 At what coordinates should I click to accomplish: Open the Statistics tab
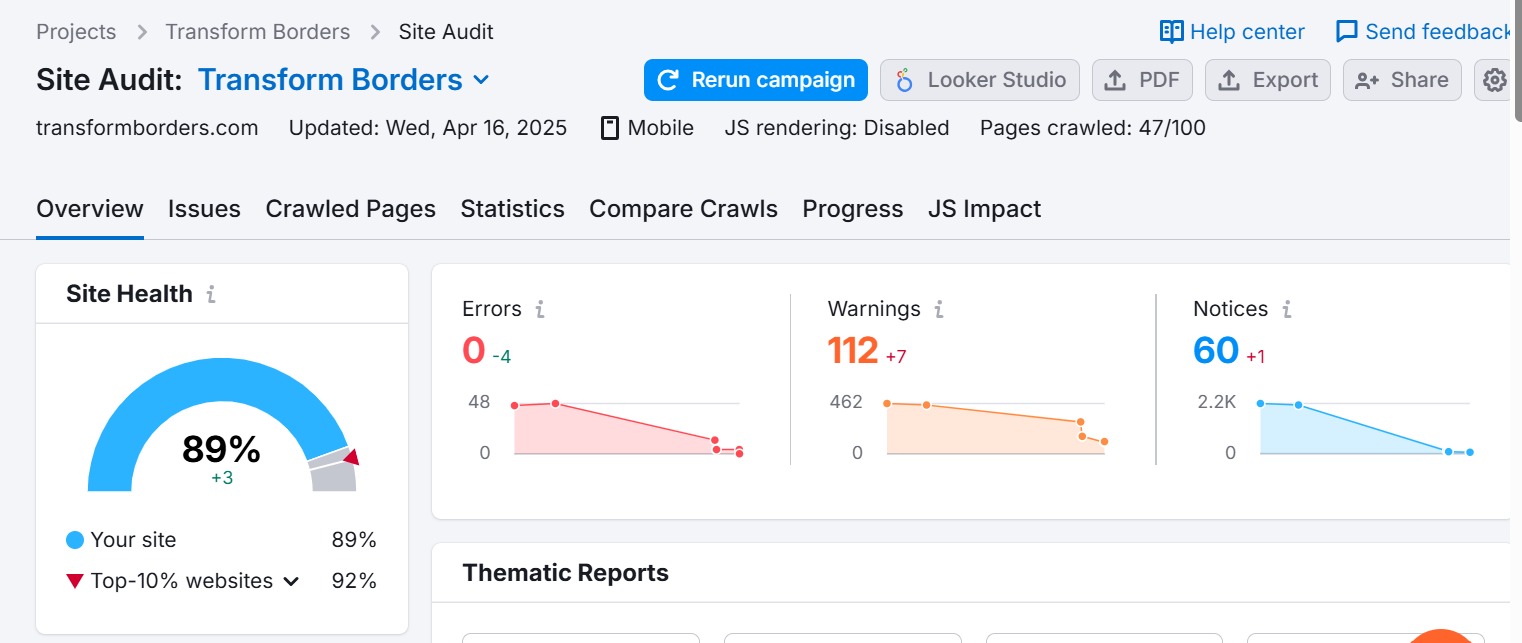tap(512, 209)
